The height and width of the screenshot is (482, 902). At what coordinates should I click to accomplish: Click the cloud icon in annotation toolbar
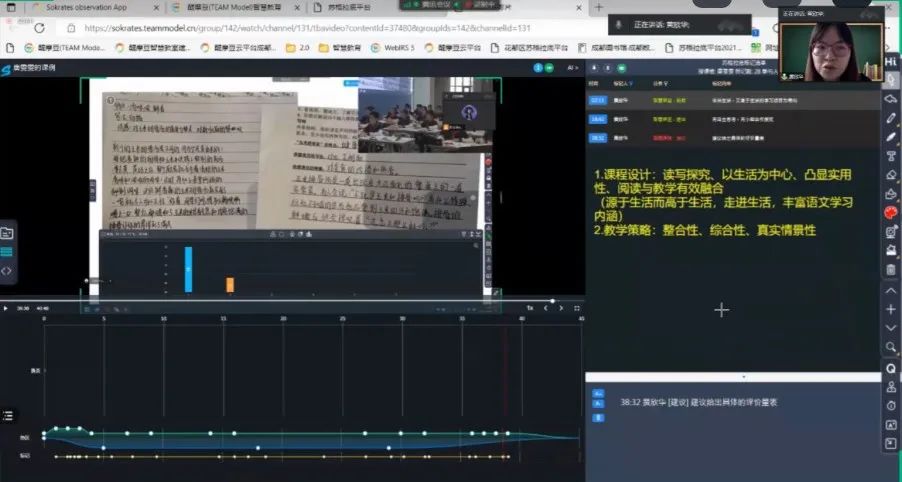click(891, 99)
